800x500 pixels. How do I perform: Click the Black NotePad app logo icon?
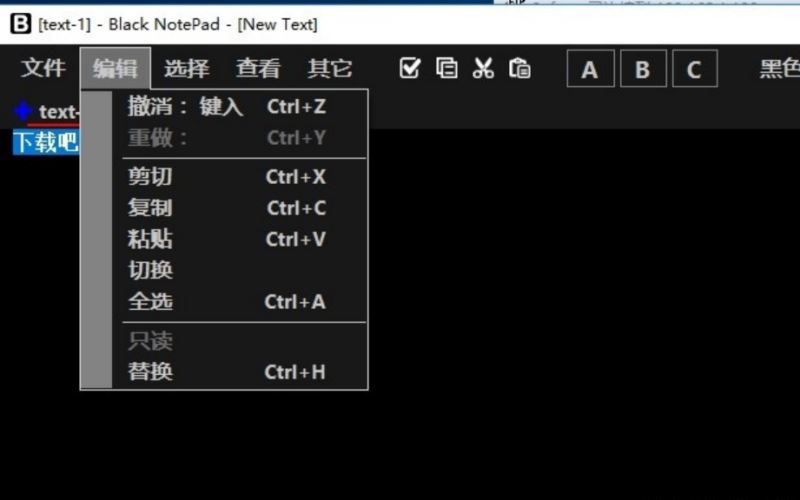[x=20, y=23]
